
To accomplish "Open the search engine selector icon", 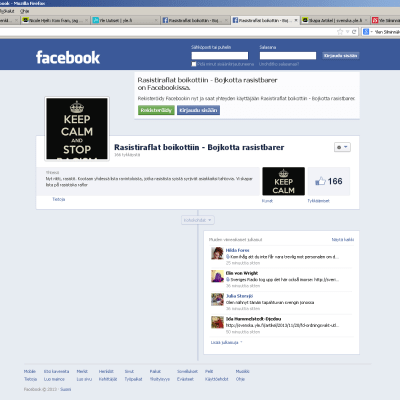I will coord(366,32).
